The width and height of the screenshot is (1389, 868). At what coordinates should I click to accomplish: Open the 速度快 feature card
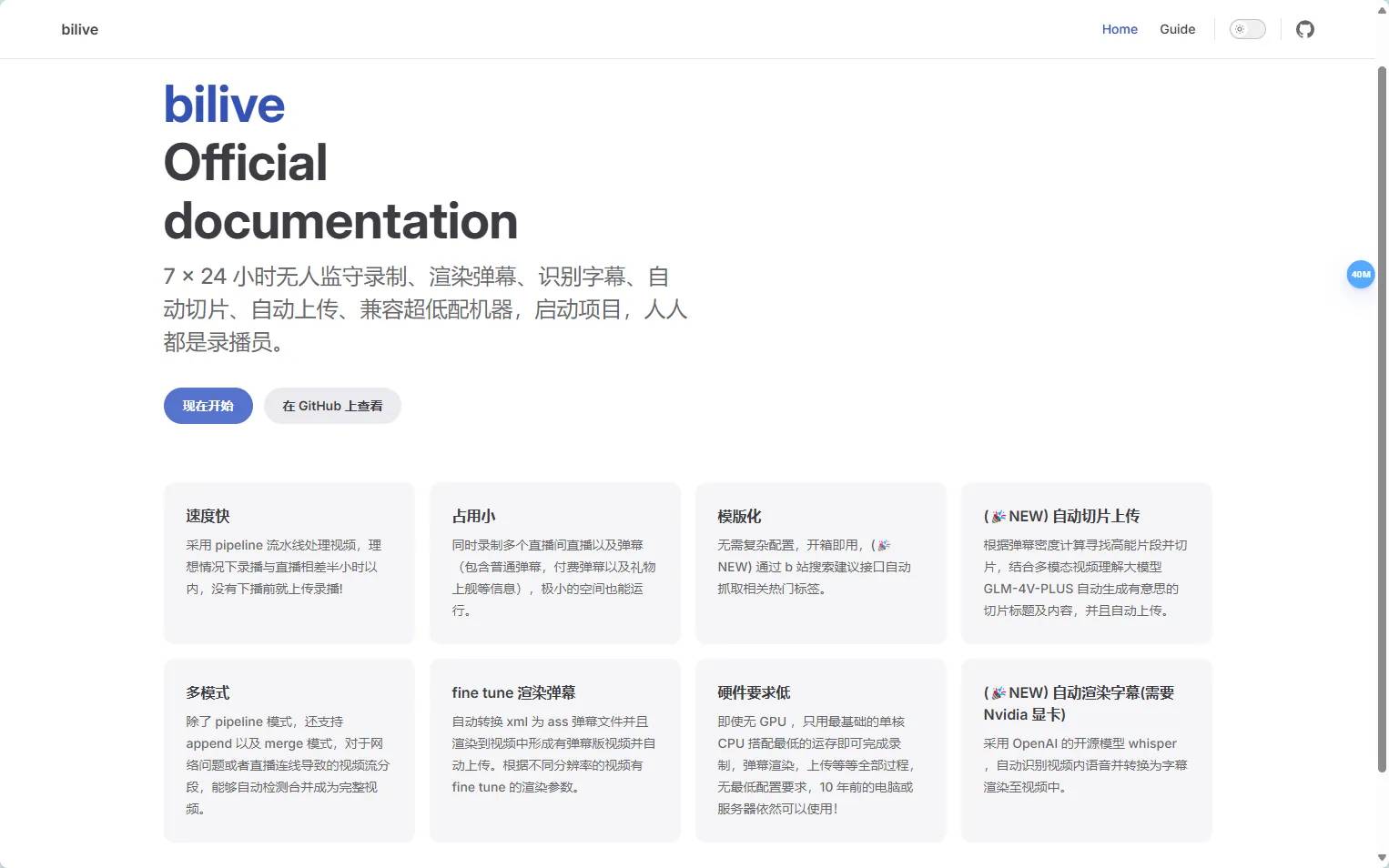(x=289, y=562)
